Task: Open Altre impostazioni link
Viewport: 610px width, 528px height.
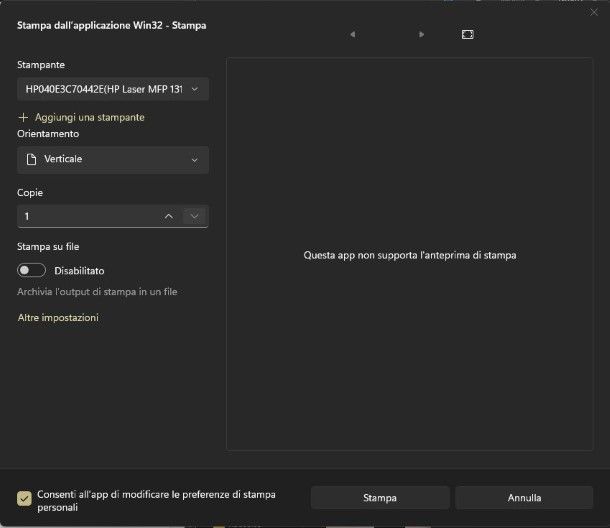Action: pyautogui.click(x=58, y=318)
